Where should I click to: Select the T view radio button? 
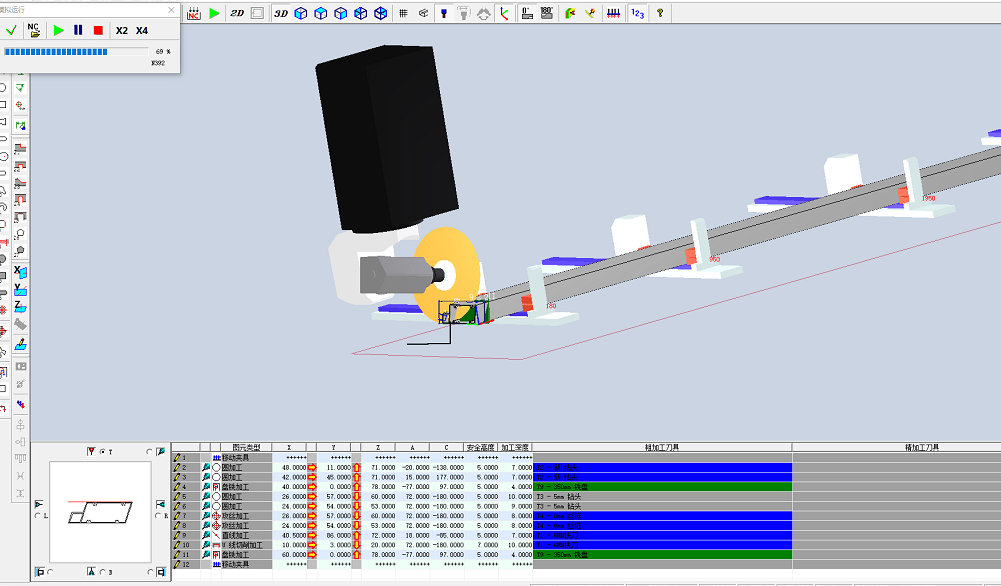102,452
